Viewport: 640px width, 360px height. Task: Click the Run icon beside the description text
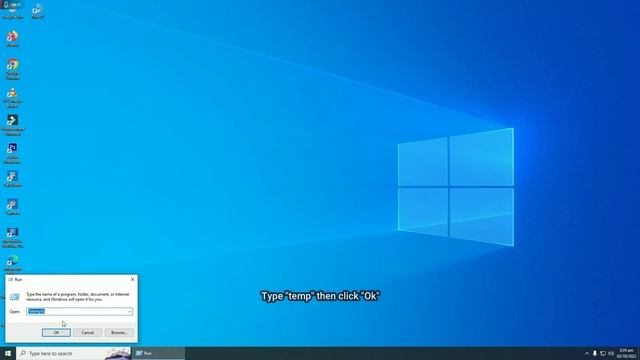click(15, 297)
